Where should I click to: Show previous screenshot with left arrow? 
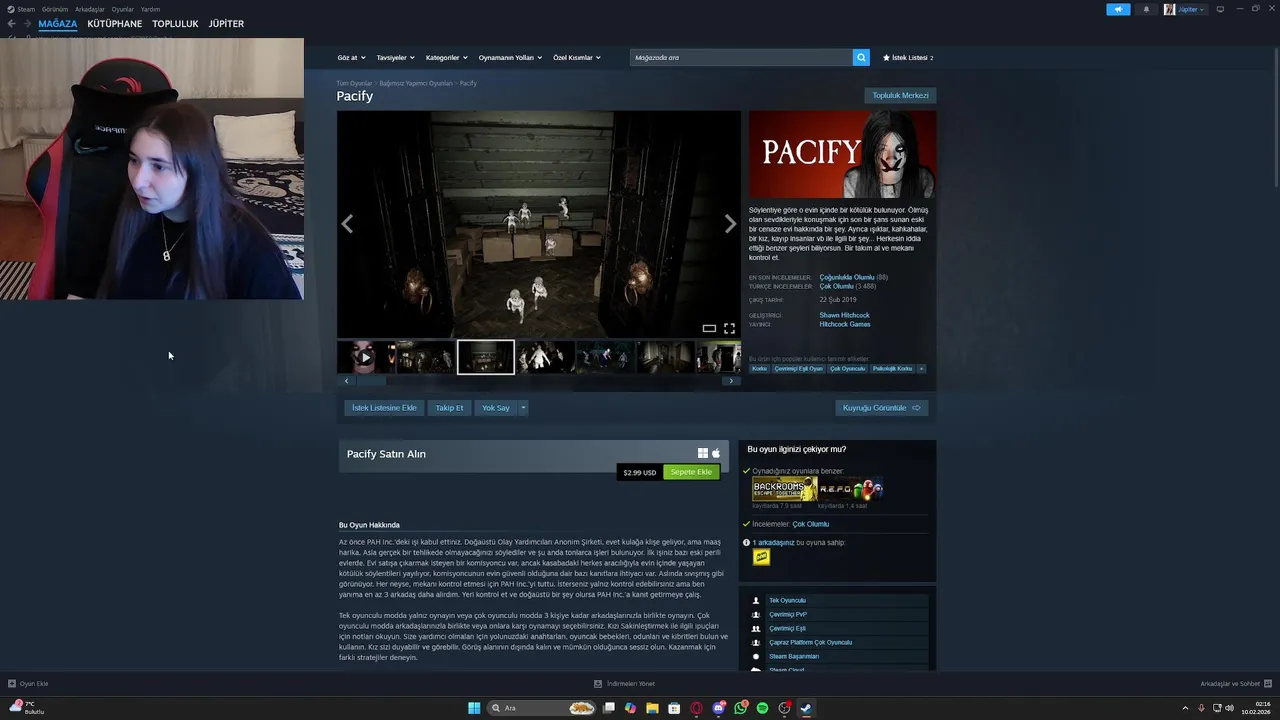pyautogui.click(x=347, y=224)
